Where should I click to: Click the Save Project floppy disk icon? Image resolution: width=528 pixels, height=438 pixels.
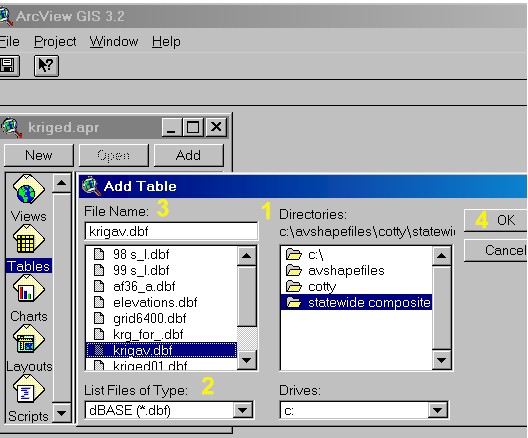click(8, 66)
